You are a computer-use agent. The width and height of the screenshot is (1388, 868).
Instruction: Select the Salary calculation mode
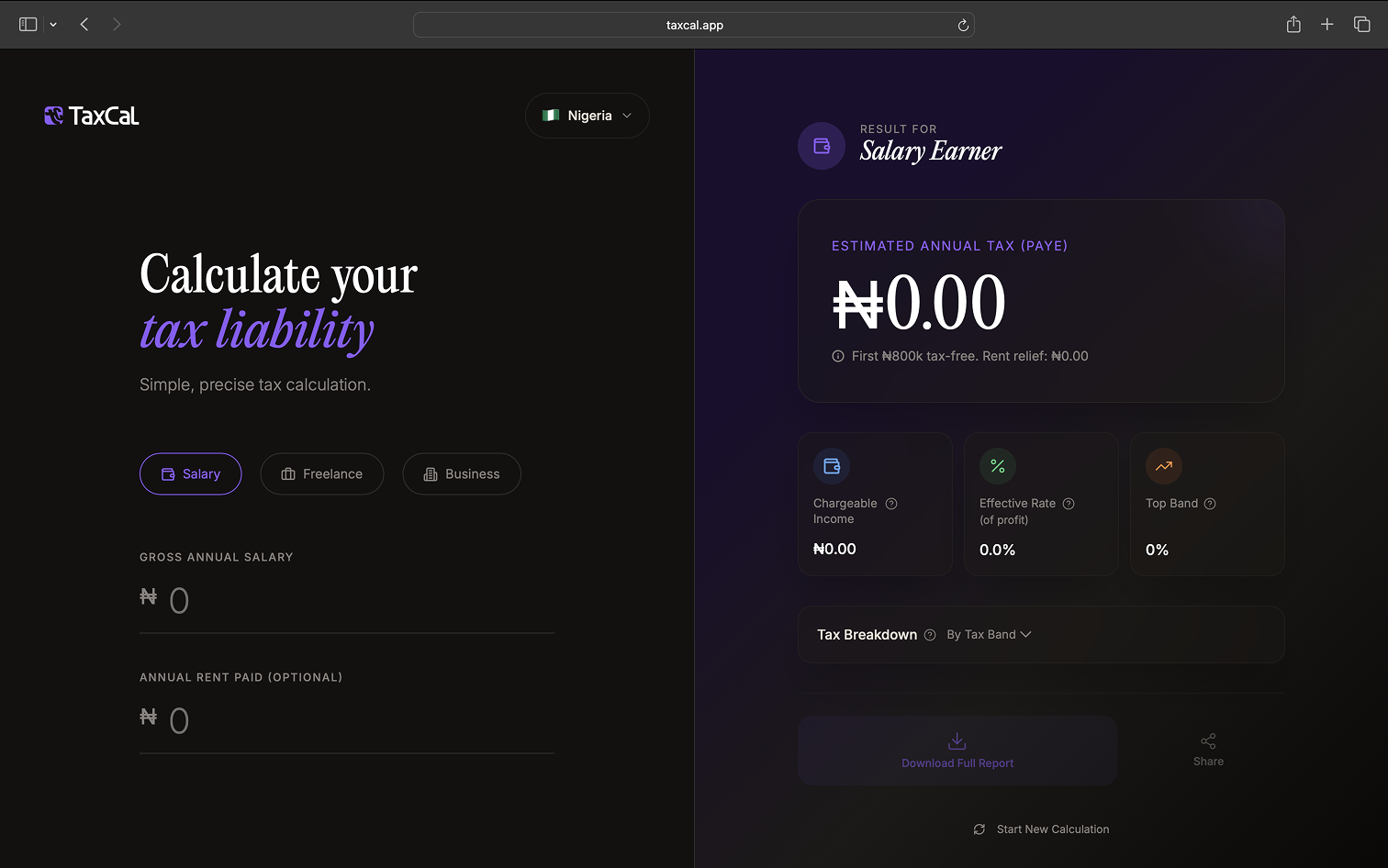tap(190, 473)
